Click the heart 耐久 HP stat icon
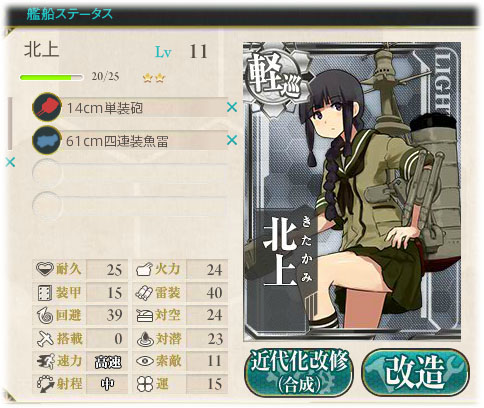Image resolution: width=484 pixels, height=408 pixels. click(45, 269)
